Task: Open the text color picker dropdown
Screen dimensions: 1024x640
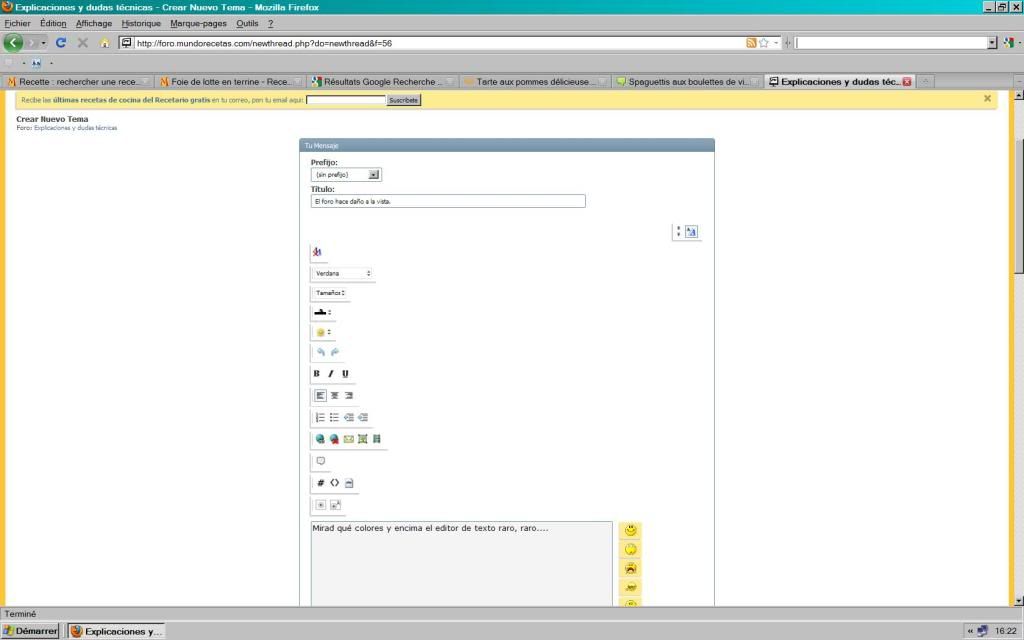Action: point(322,312)
